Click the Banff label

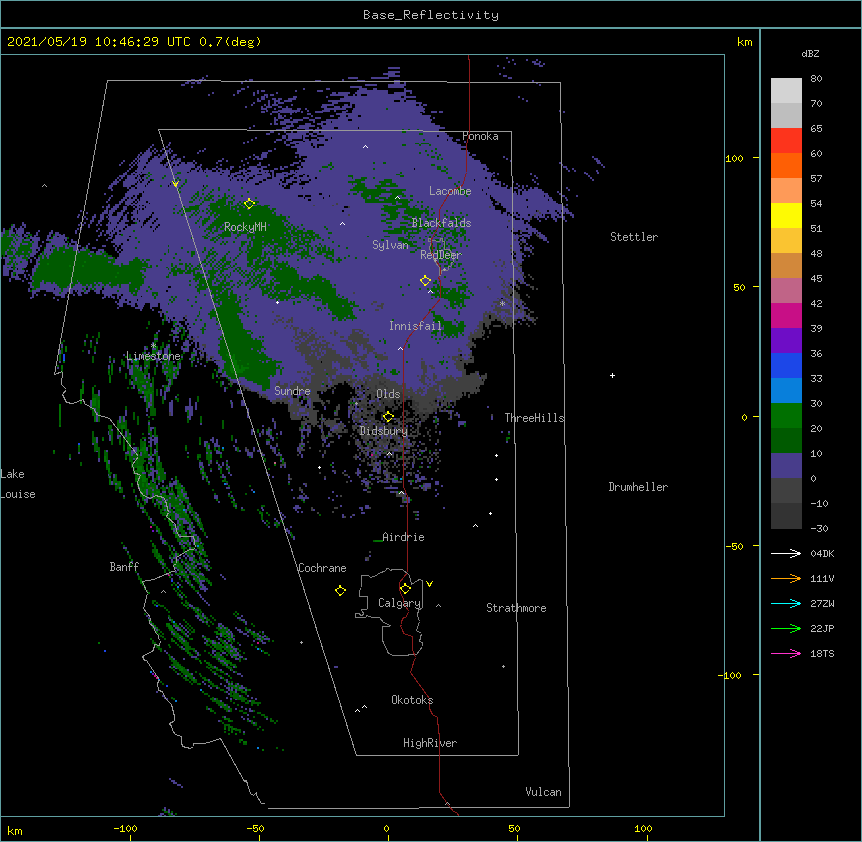pos(124,567)
